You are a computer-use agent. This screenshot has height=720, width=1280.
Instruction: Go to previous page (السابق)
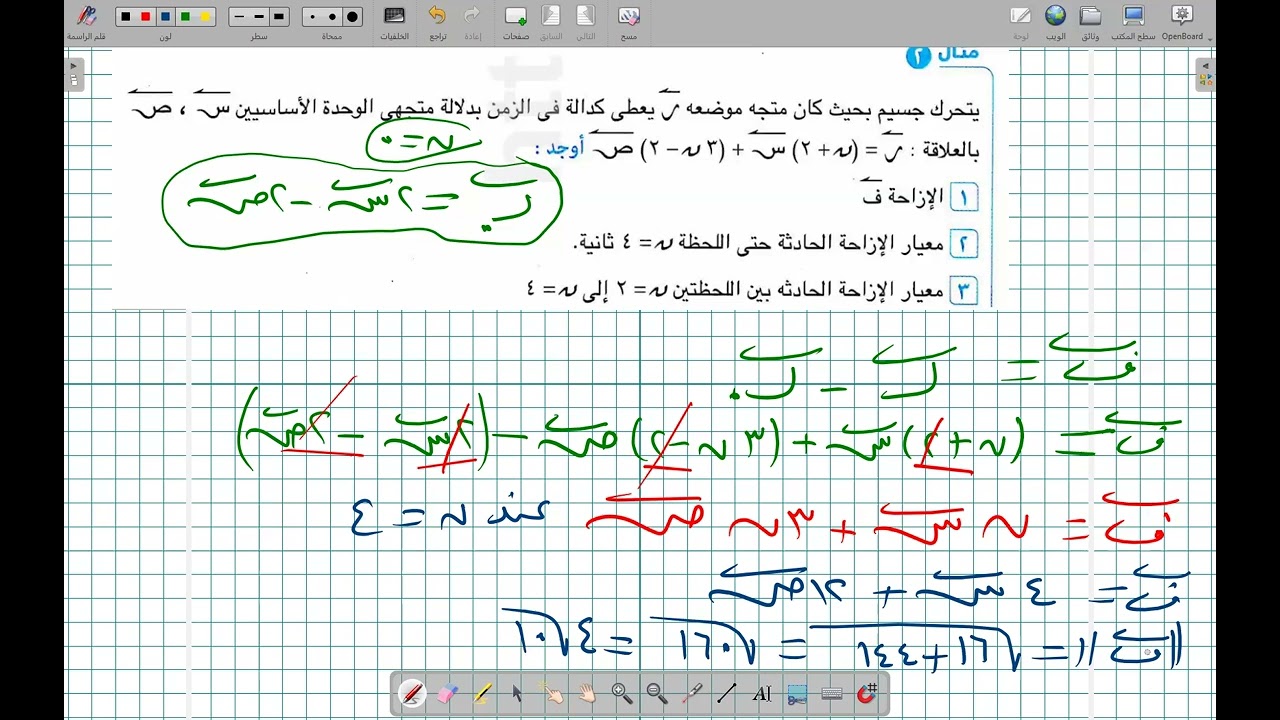551,22
